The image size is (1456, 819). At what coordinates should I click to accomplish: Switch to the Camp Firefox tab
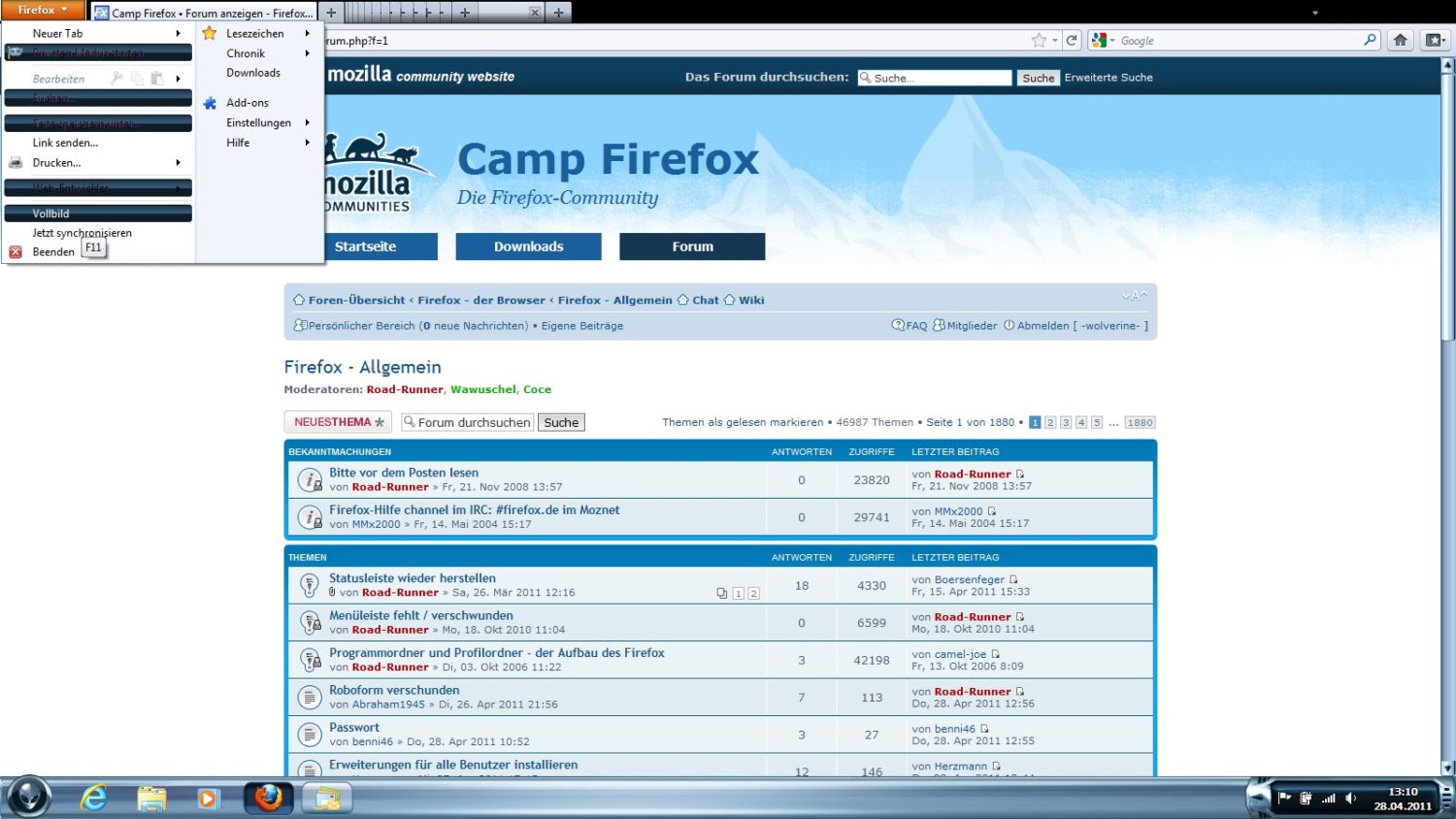click(204, 13)
